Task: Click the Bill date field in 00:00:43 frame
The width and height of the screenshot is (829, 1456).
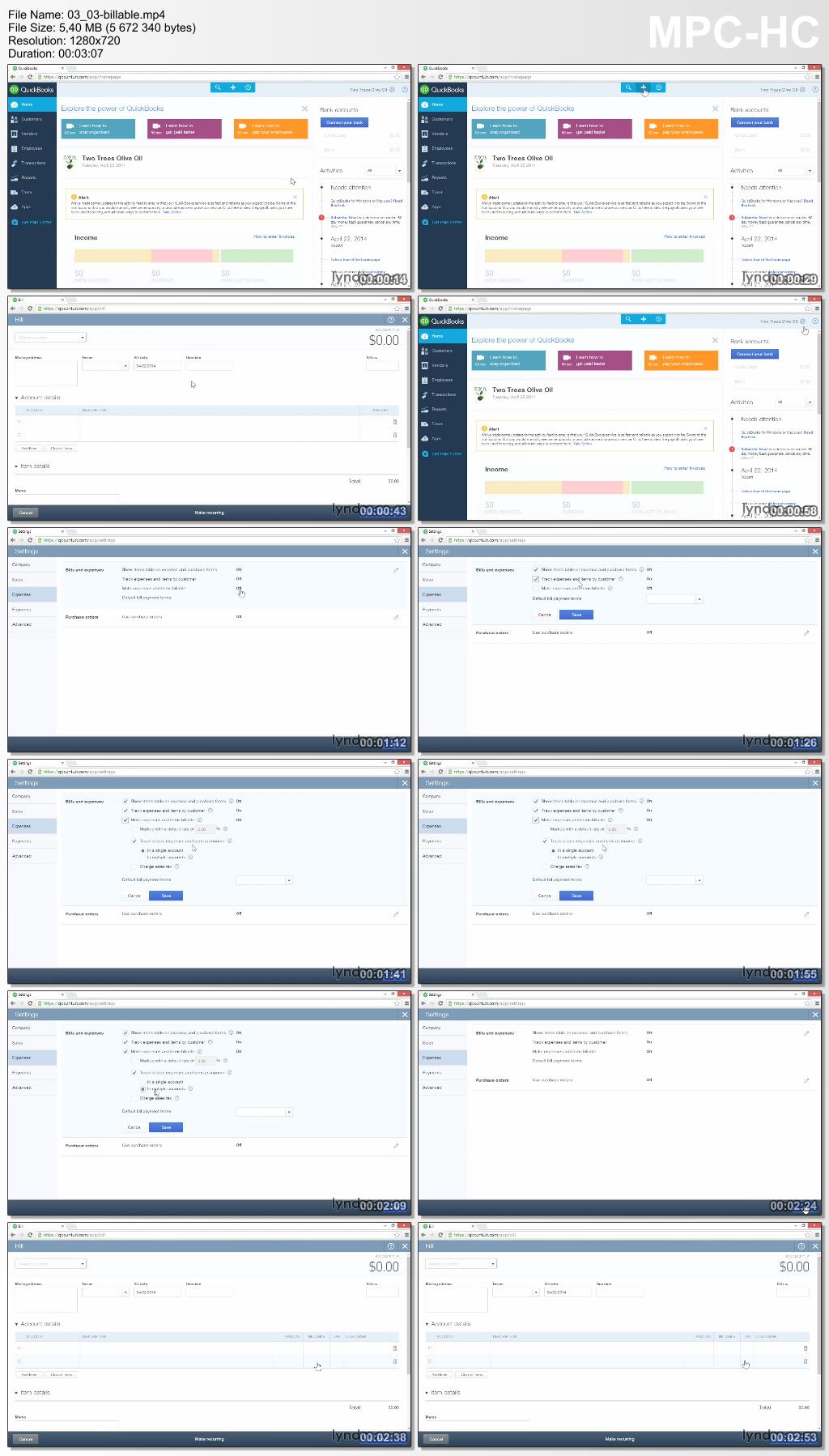Action: (156, 366)
